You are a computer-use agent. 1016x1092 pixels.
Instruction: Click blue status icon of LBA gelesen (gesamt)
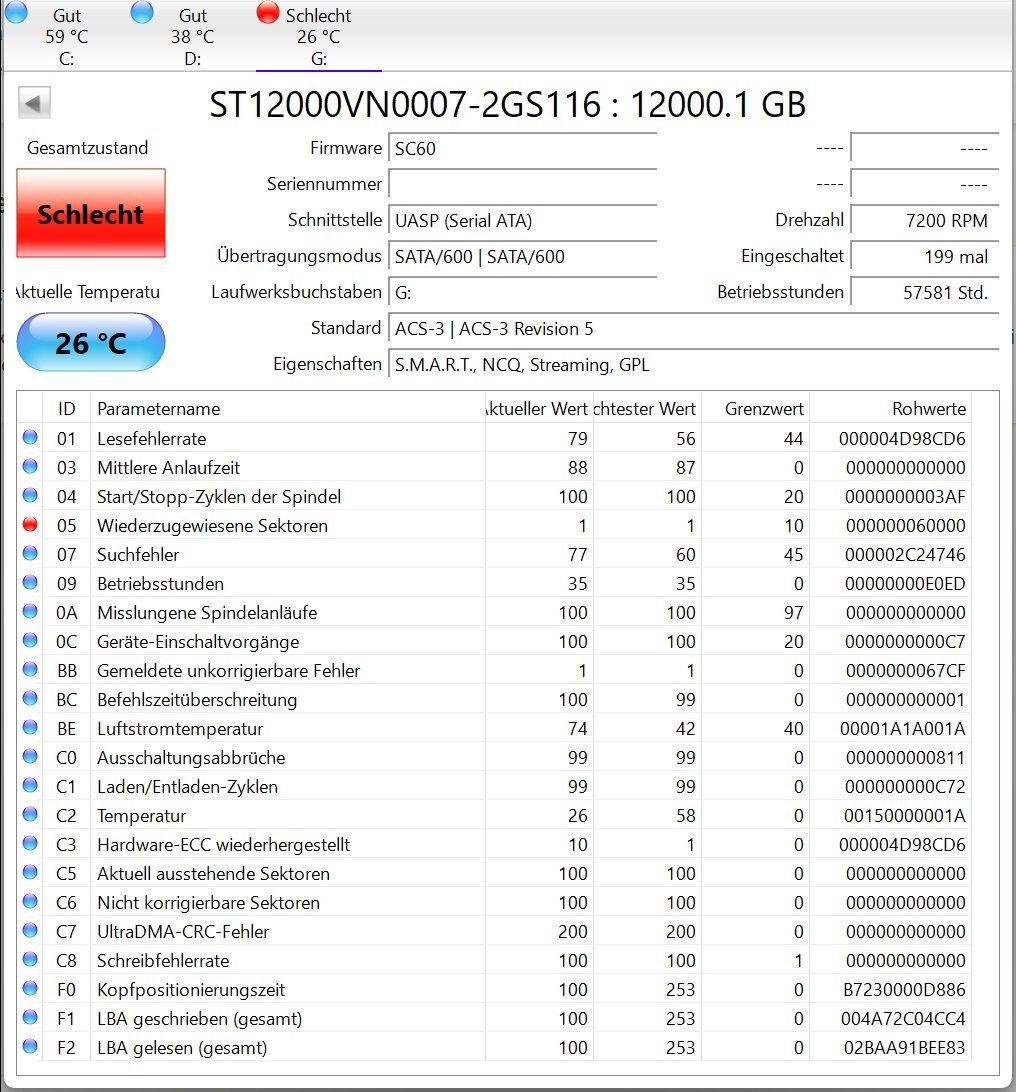(x=30, y=1047)
